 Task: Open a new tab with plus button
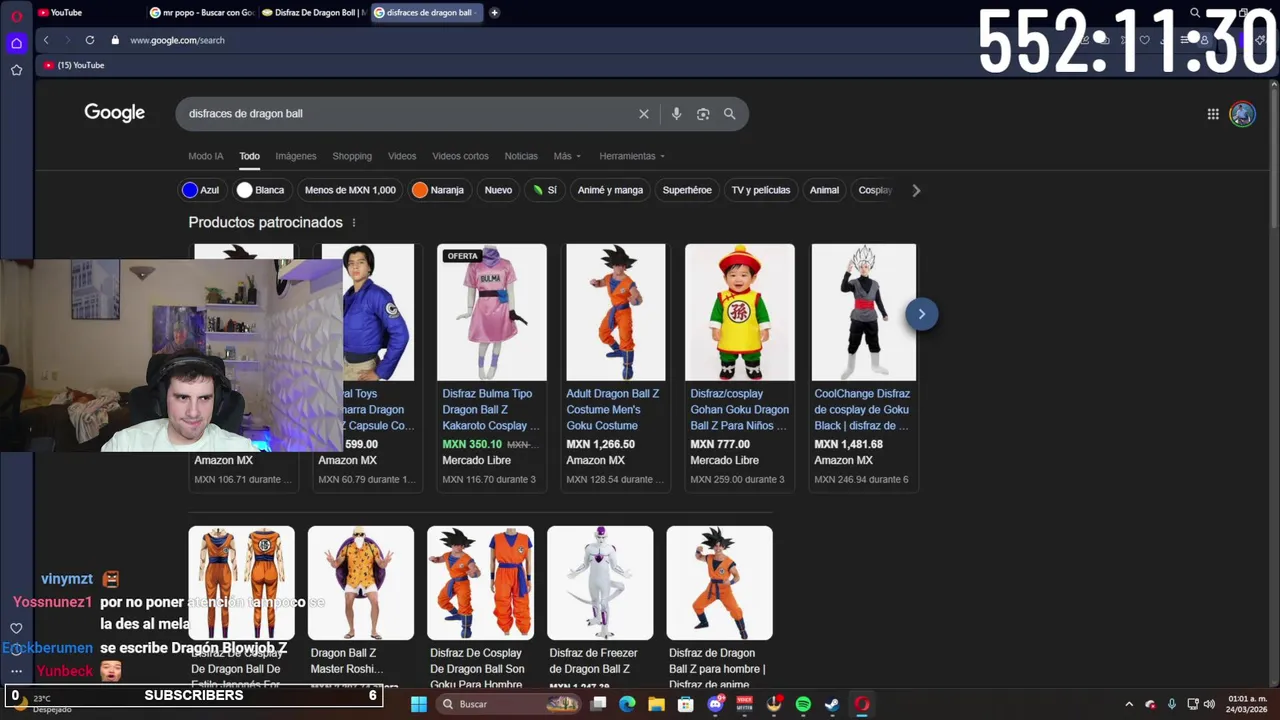494,13
